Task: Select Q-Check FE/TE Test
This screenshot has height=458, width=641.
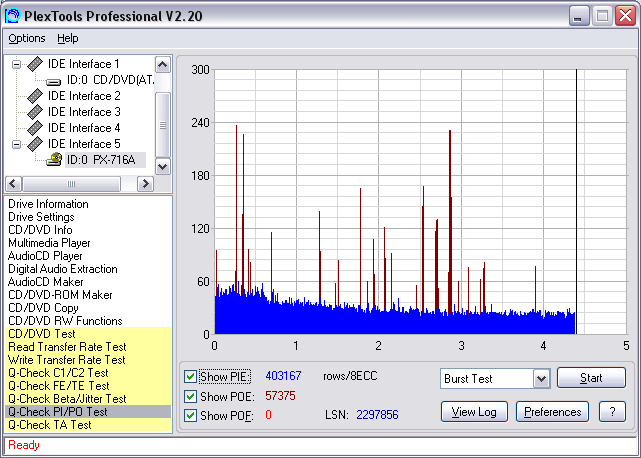Action: tap(88, 386)
